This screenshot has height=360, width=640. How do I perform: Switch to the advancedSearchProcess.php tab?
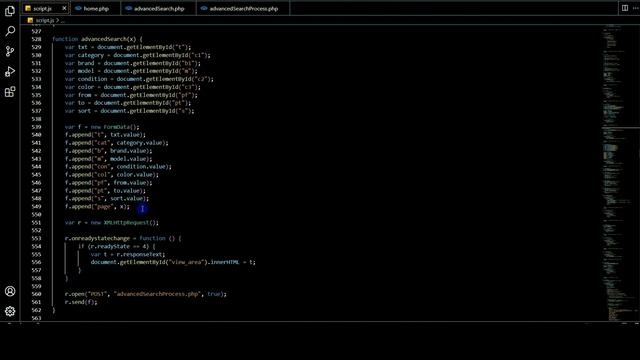243,9
